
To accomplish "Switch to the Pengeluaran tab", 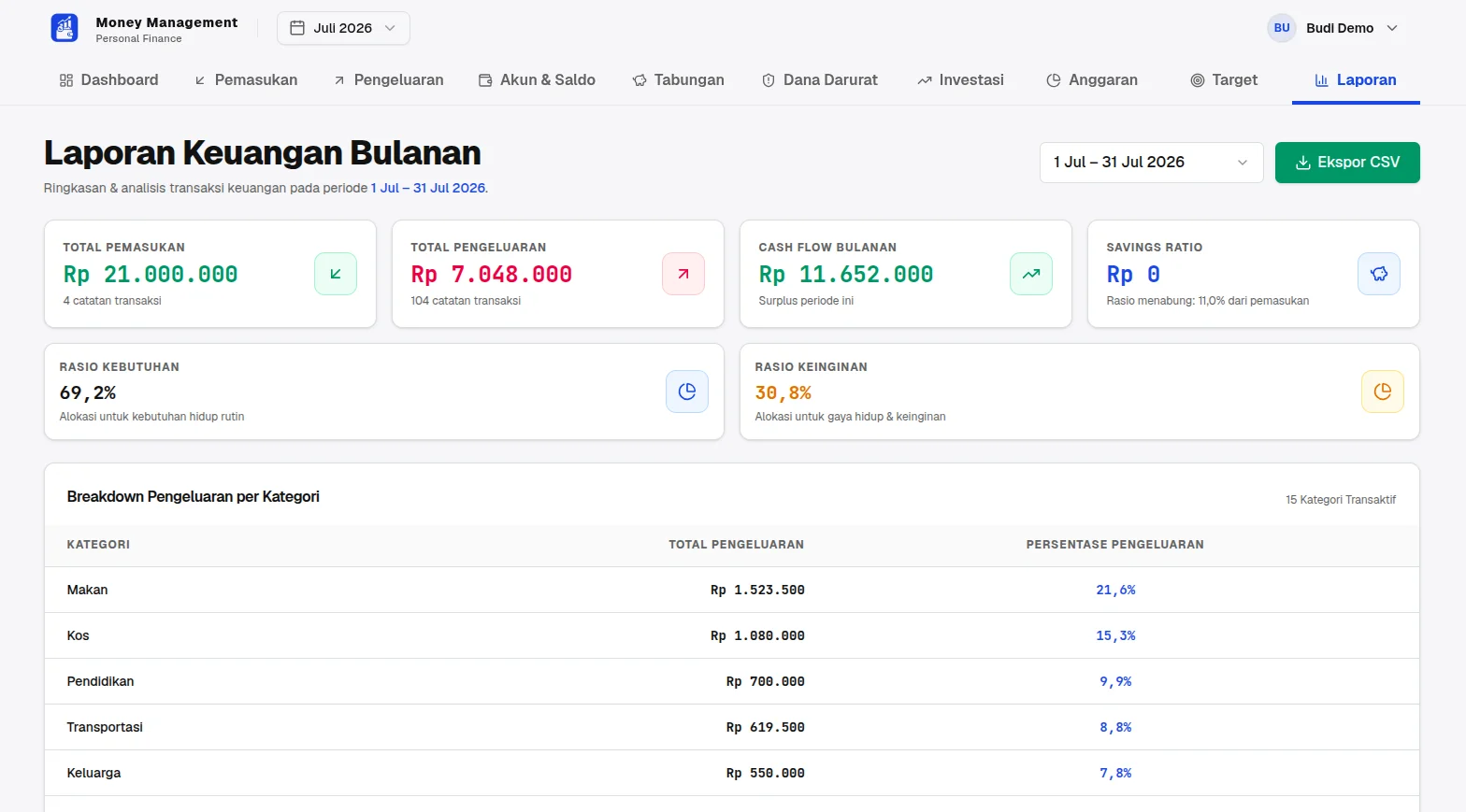I will (x=389, y=80).
